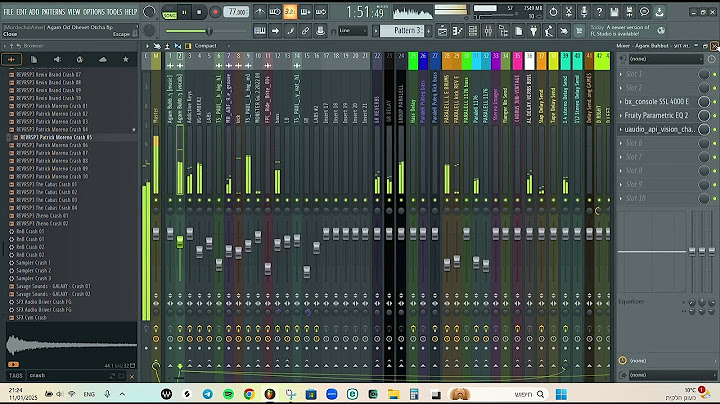
Task: Toggle bx_console SSL 4000 E enable LED
Action: click(714, 101)
